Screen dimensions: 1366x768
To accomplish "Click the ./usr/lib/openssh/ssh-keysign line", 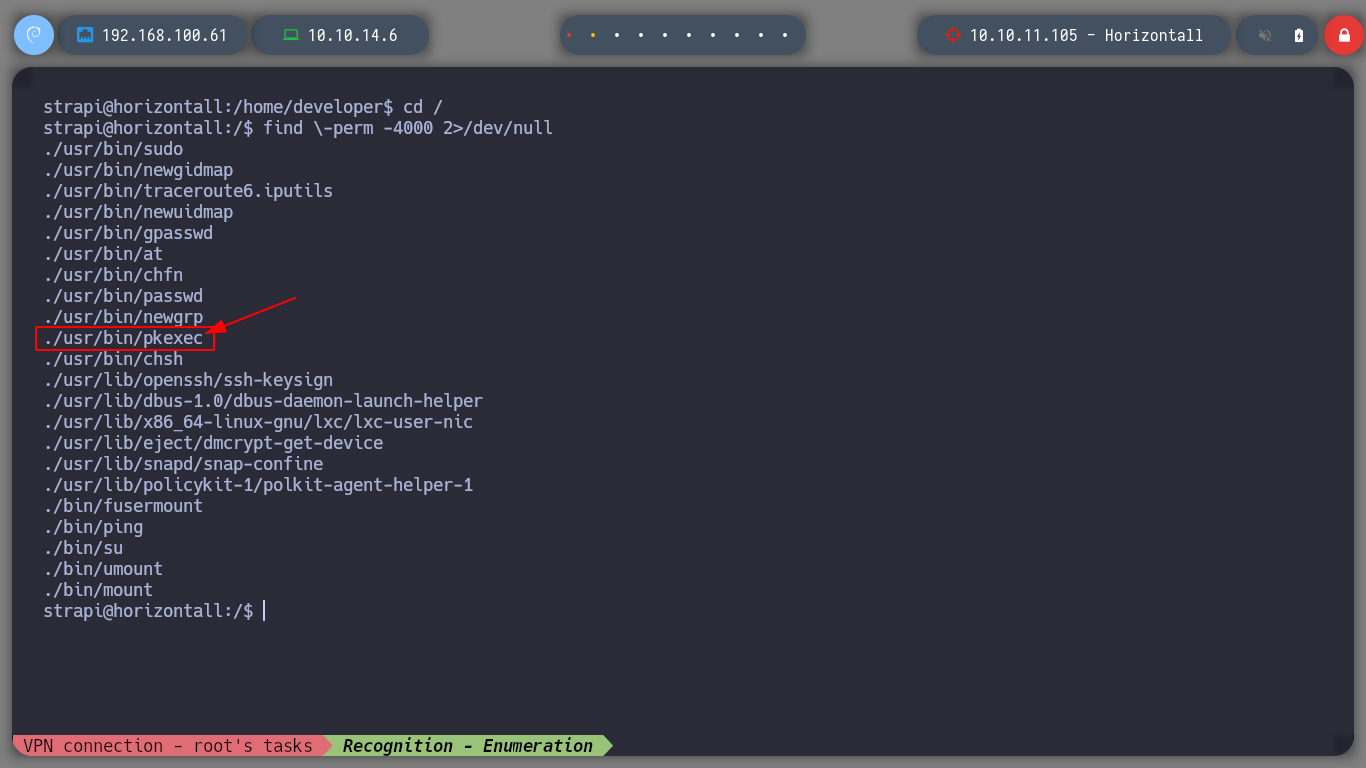I will click(x=188, y=380).
